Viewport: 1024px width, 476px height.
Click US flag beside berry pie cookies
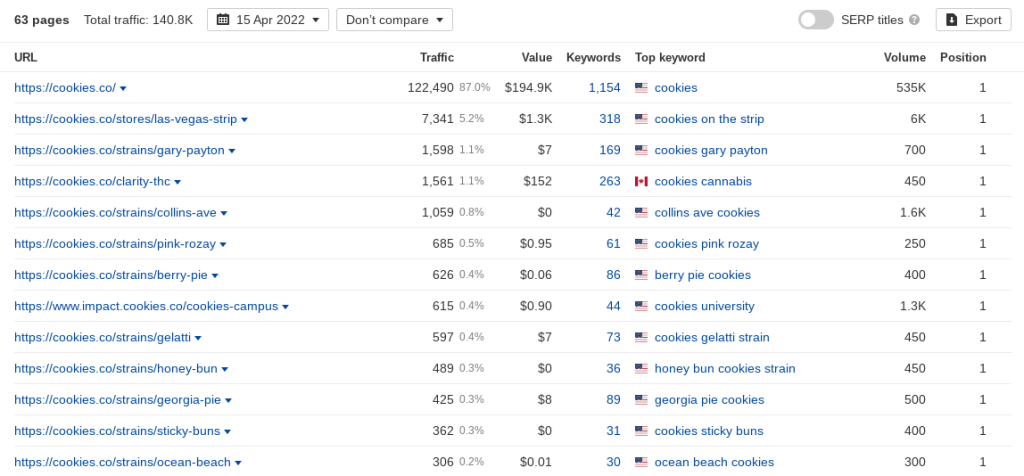click(x=641, y=275)
